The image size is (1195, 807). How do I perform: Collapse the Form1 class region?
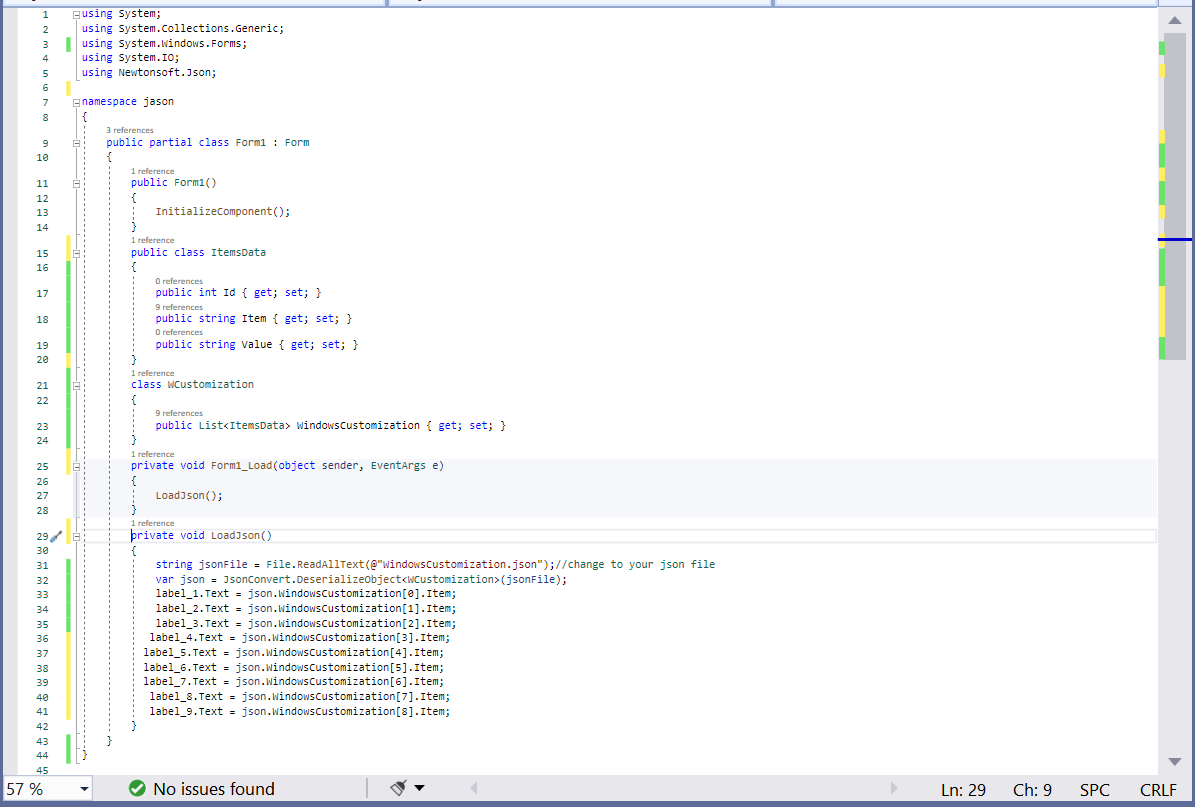tap(75, 142)
